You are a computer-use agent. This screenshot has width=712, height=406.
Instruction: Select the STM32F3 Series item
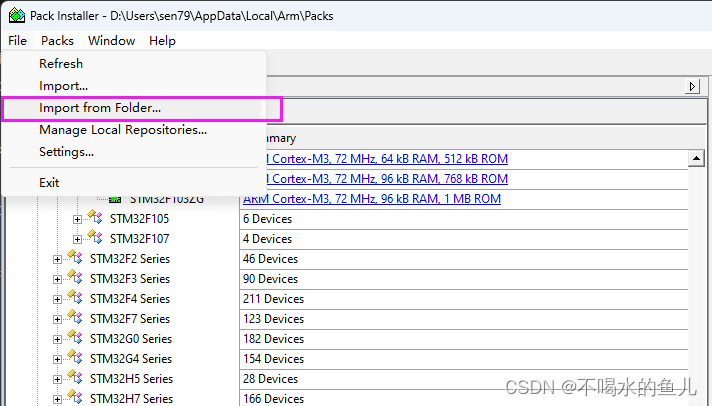pos(130,279)
